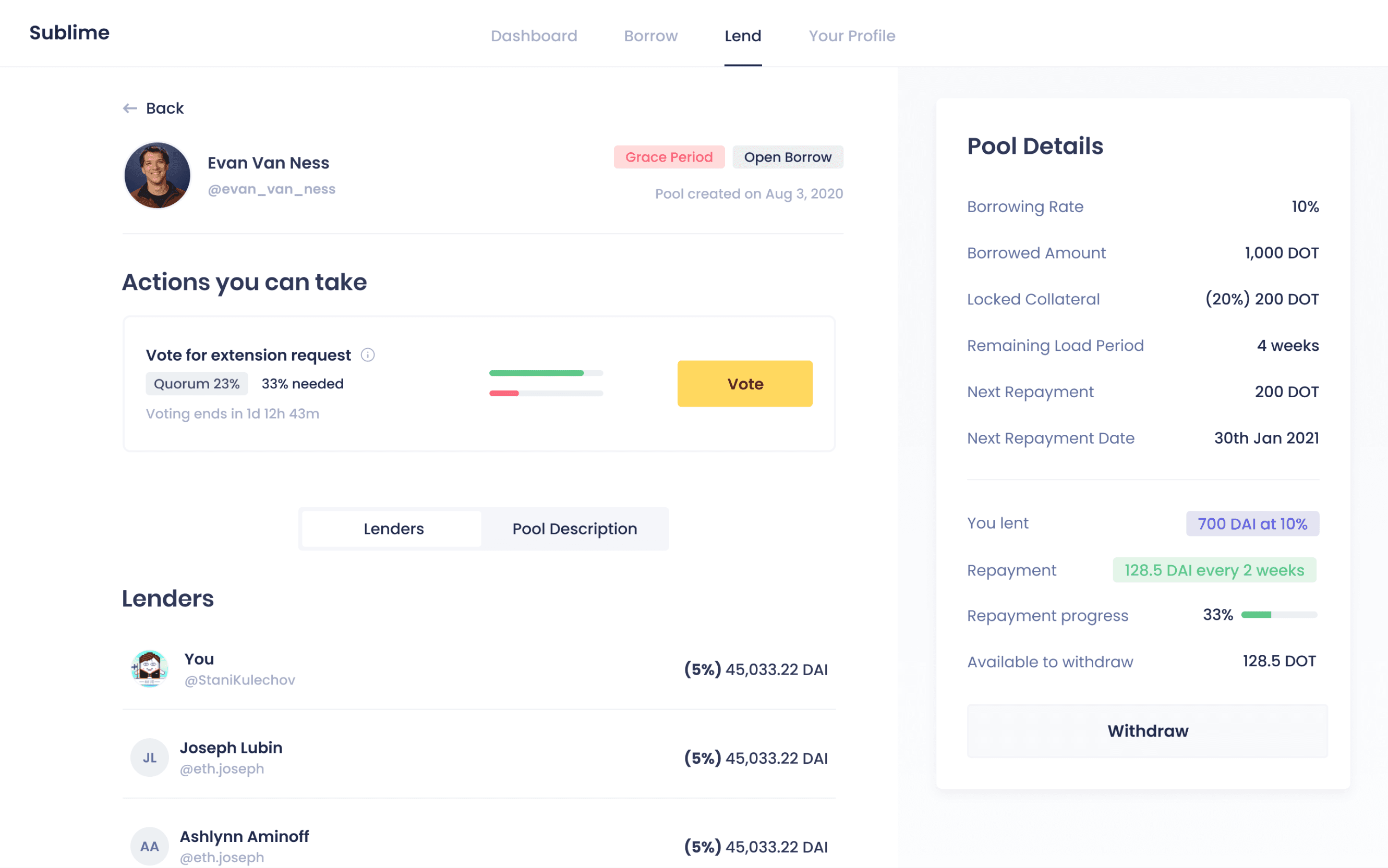1388x868 pixels.
Task: Click the Open Borrow tag
Action: (787, 157)
